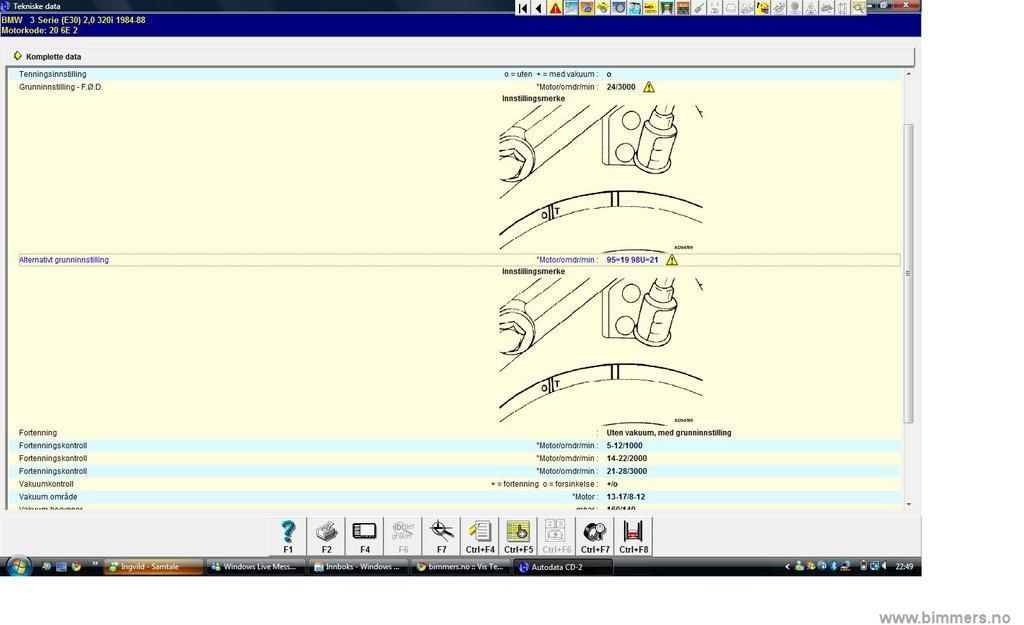Select the Alternativt grunninnstilling row
Image resolution: width=1024 pixels, height=625 pixels.
[459, 260]
